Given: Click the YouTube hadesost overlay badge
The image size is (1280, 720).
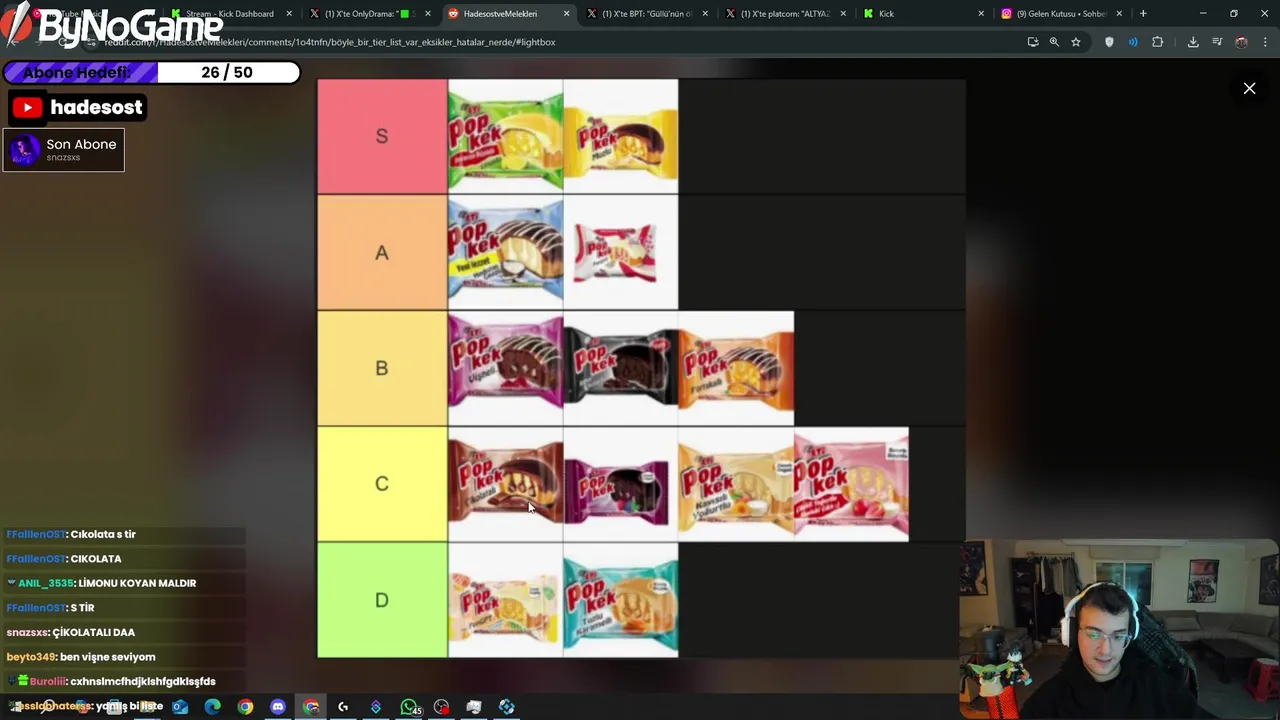Looking at the screenshot, I should click(x=79, y=107).
